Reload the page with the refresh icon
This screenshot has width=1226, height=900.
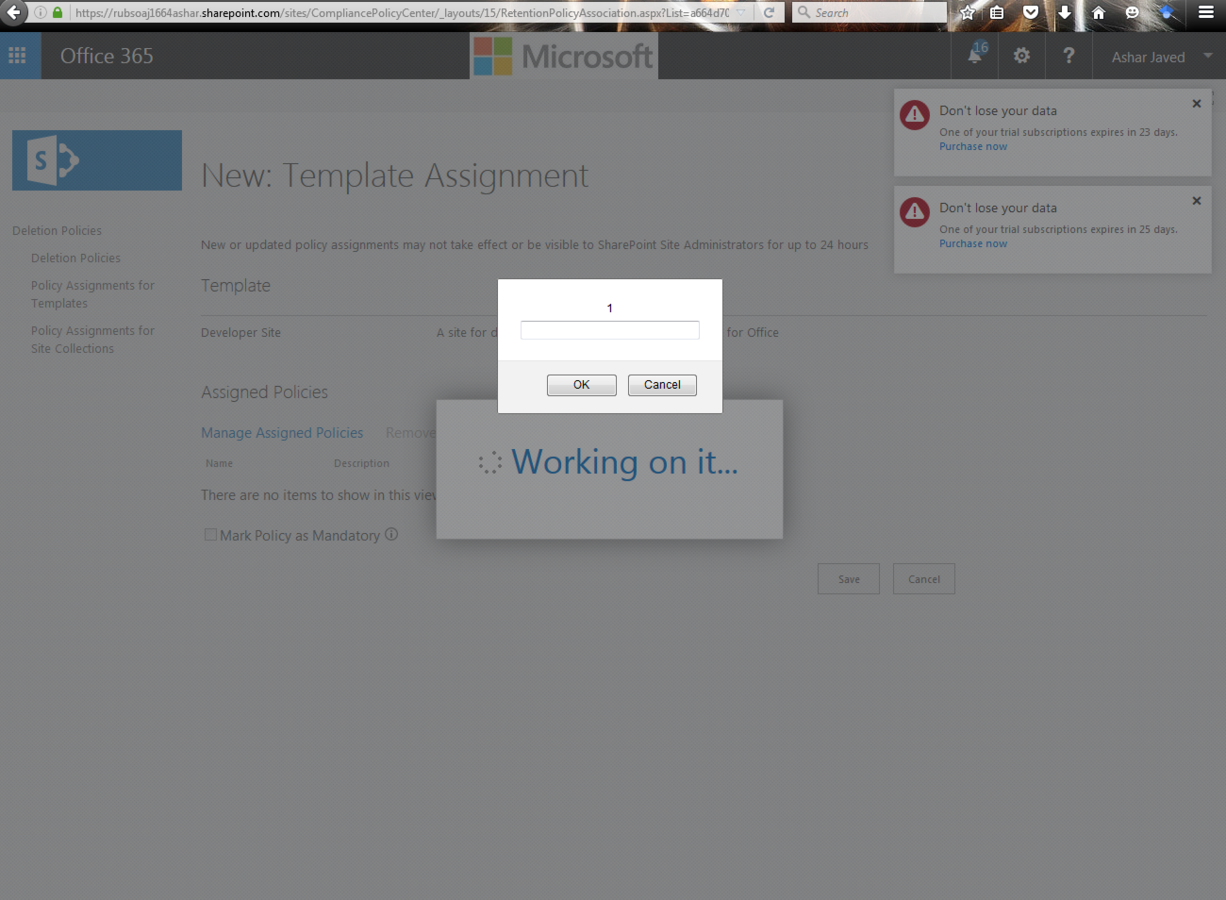click(x=769, y=13)
